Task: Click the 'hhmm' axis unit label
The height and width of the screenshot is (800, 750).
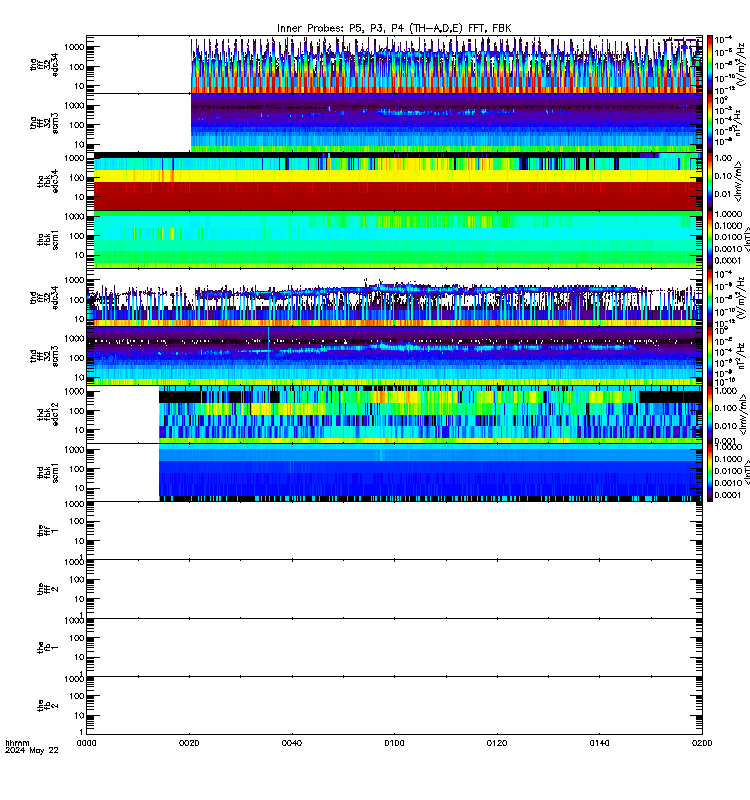Action: 17,743
